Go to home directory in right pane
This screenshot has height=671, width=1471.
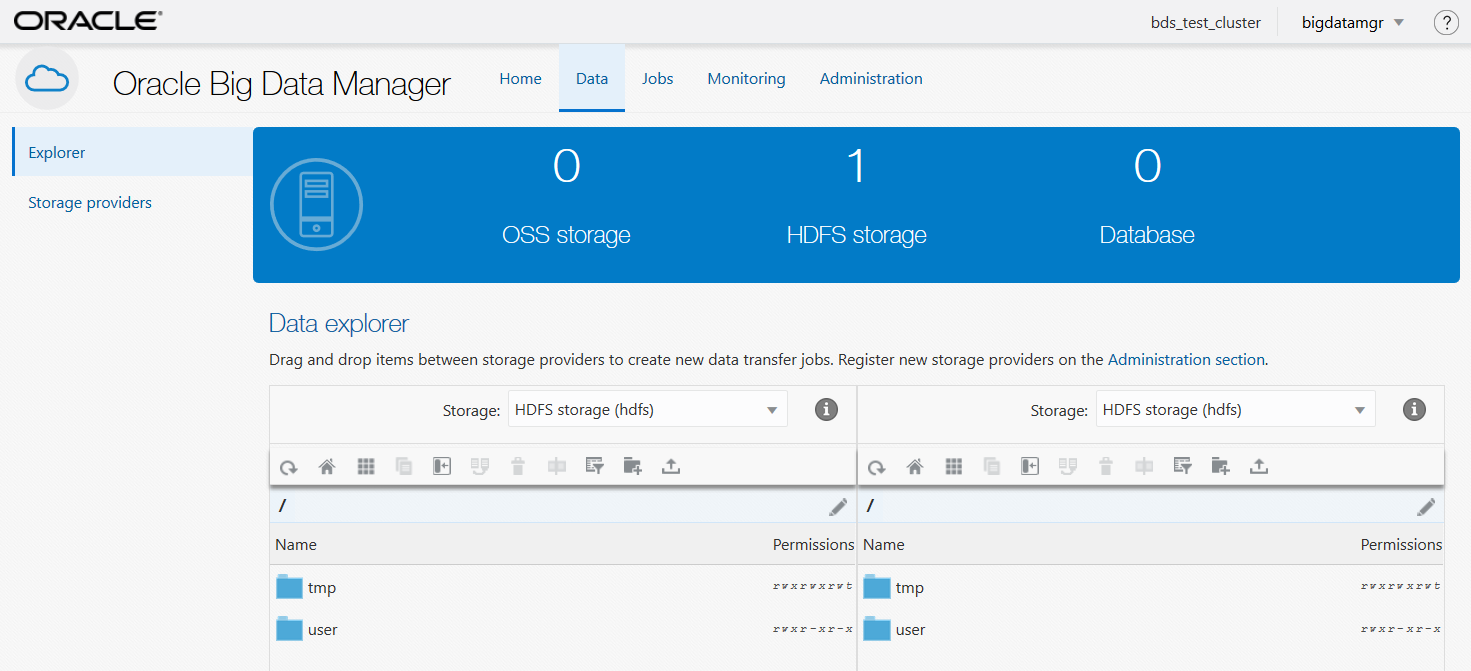click(x=915, y=466)
